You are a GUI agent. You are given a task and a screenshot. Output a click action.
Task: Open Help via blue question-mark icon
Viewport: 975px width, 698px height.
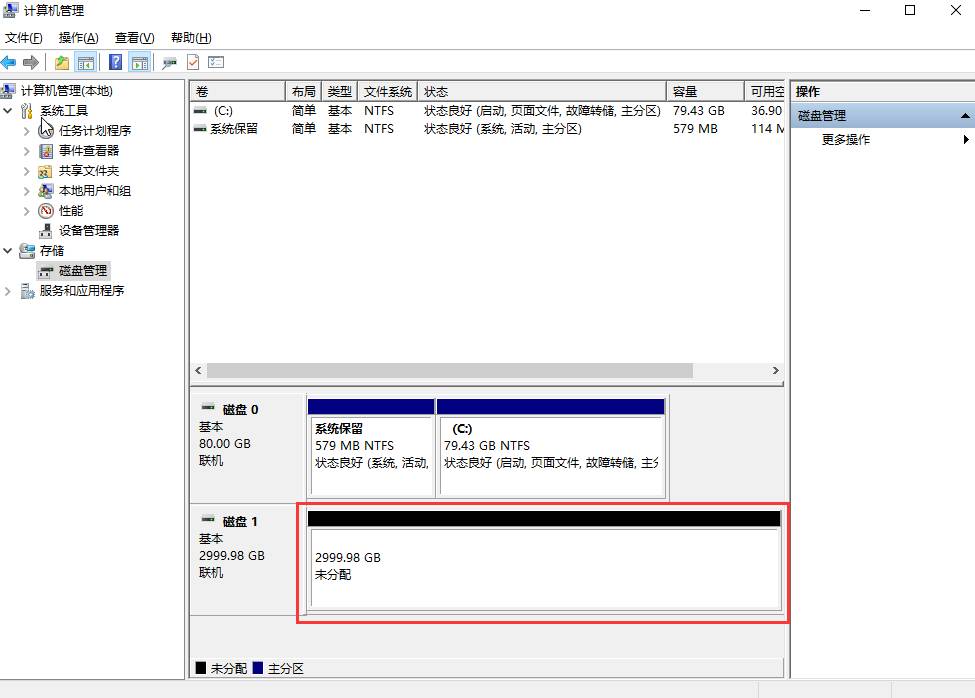[116, 62]
